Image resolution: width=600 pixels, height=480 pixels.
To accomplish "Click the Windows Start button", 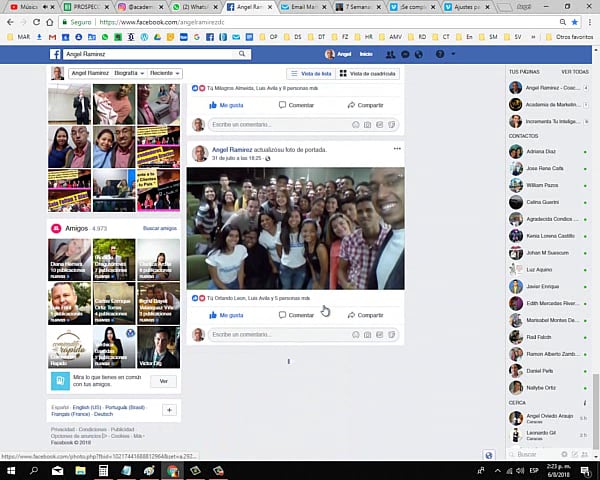I will click(11, 470).
